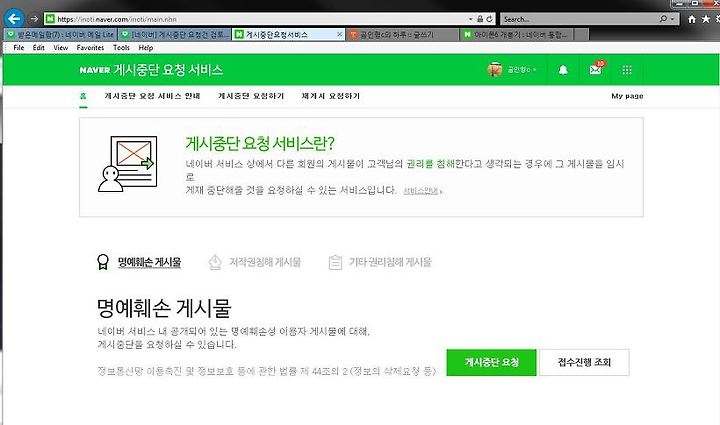This screenshot has height=425, width=720.
Task: Open the View menu
Action: coord(61,48)
